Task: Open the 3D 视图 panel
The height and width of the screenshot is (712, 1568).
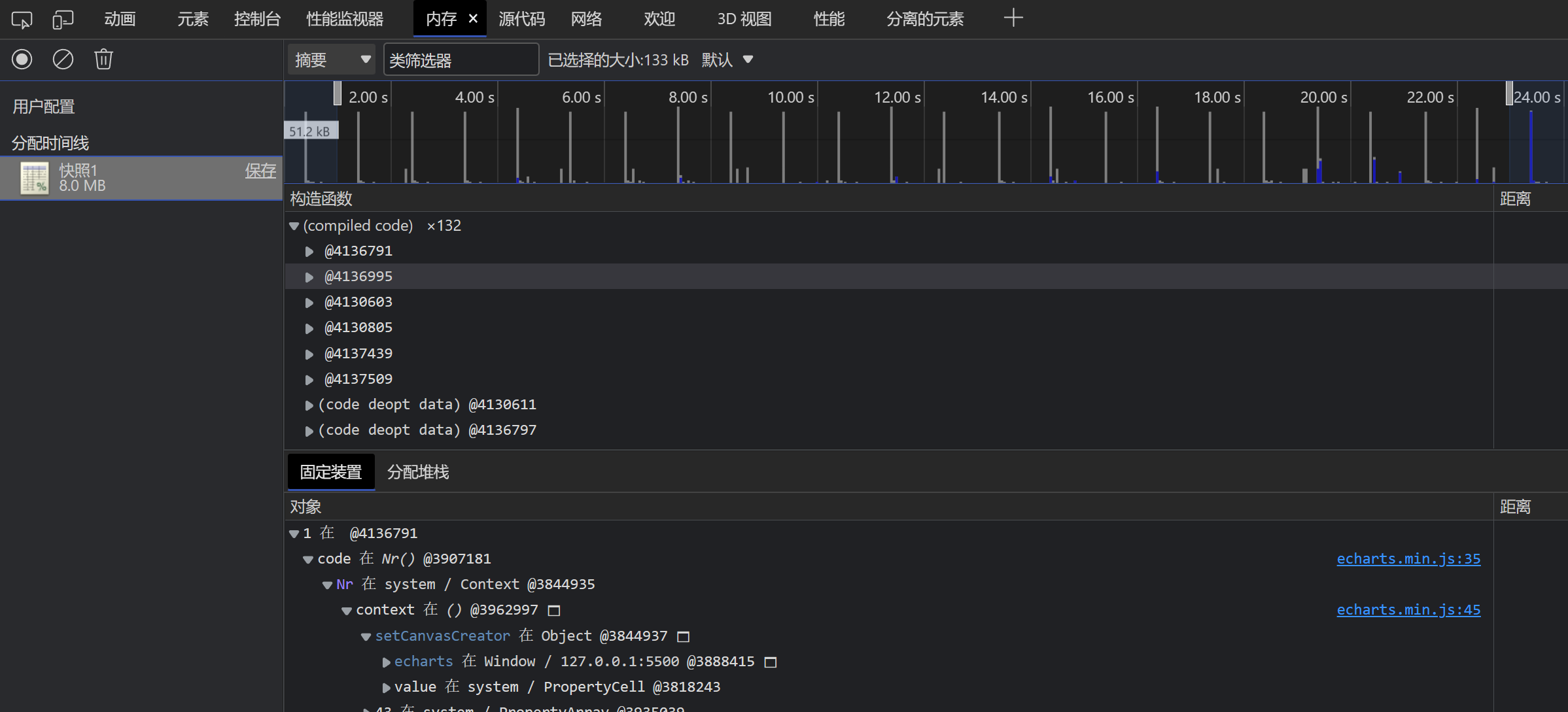Action: click(x=743, y=18)
